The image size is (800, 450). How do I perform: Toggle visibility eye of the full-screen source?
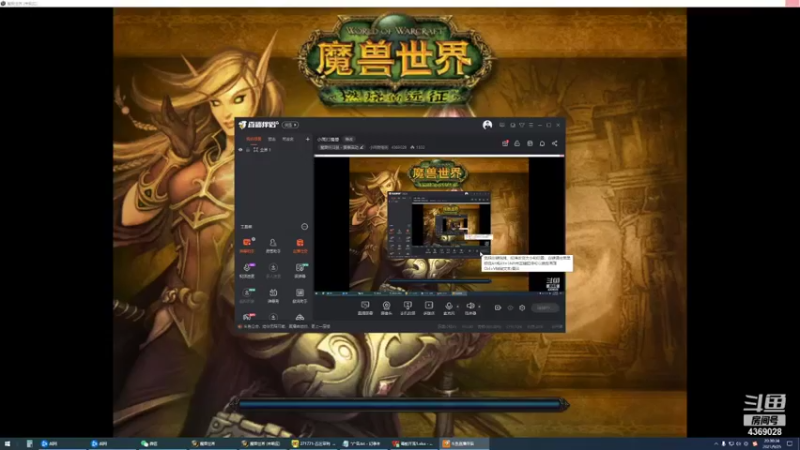click(240, 150)
